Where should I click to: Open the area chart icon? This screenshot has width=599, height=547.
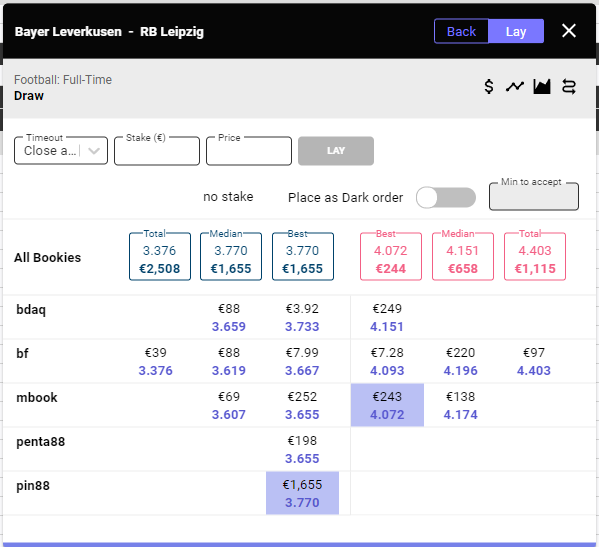pos(542,87)
